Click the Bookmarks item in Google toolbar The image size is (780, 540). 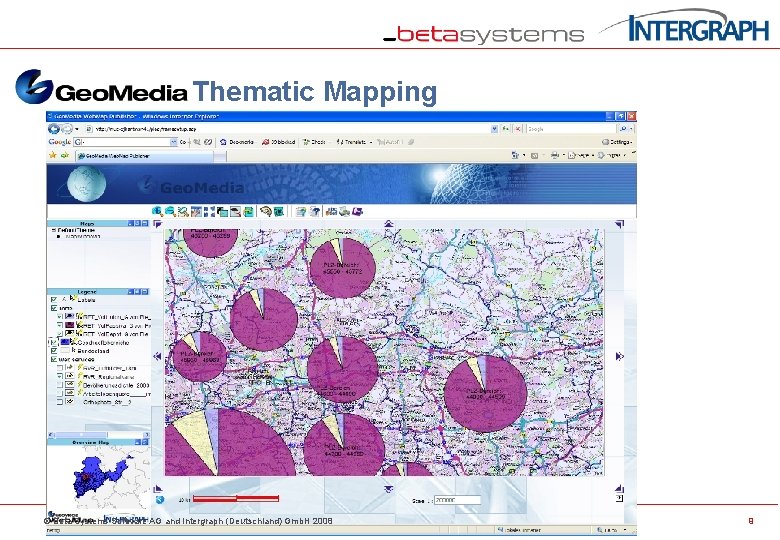(237, 142)
